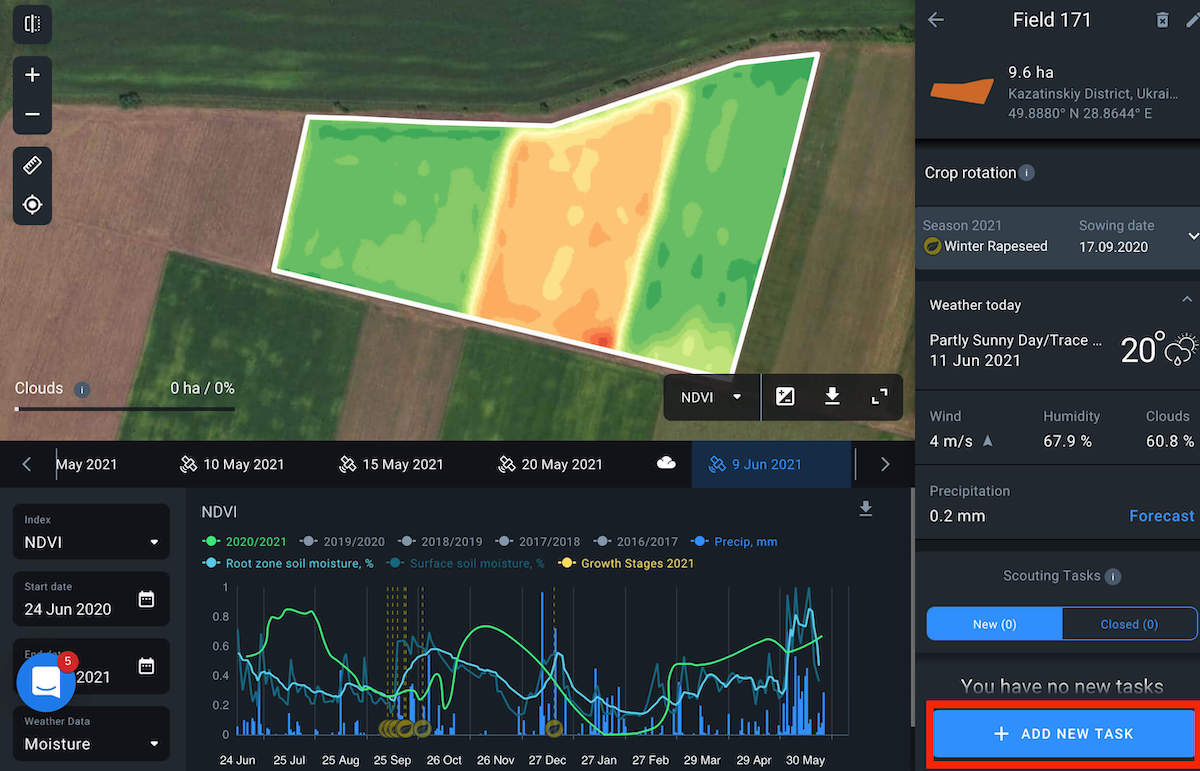This screenshot has height=771, width=1200.
Task: Open the NDVI index dropdown in the left panel
Action: tap(90, 537)
